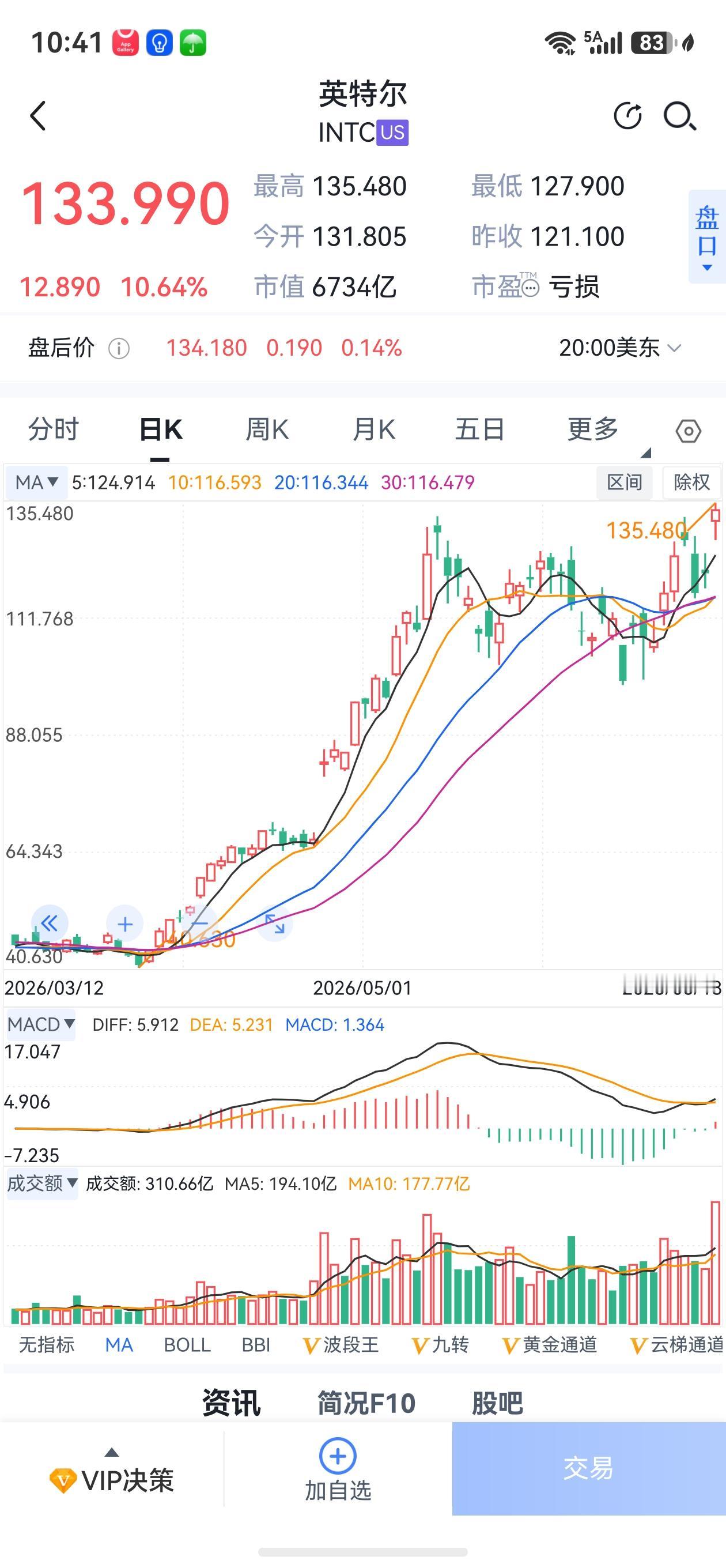Tap the minus zoom-out chart button
This screenshot has height=1568, width=726.
[x=199, y=924]
